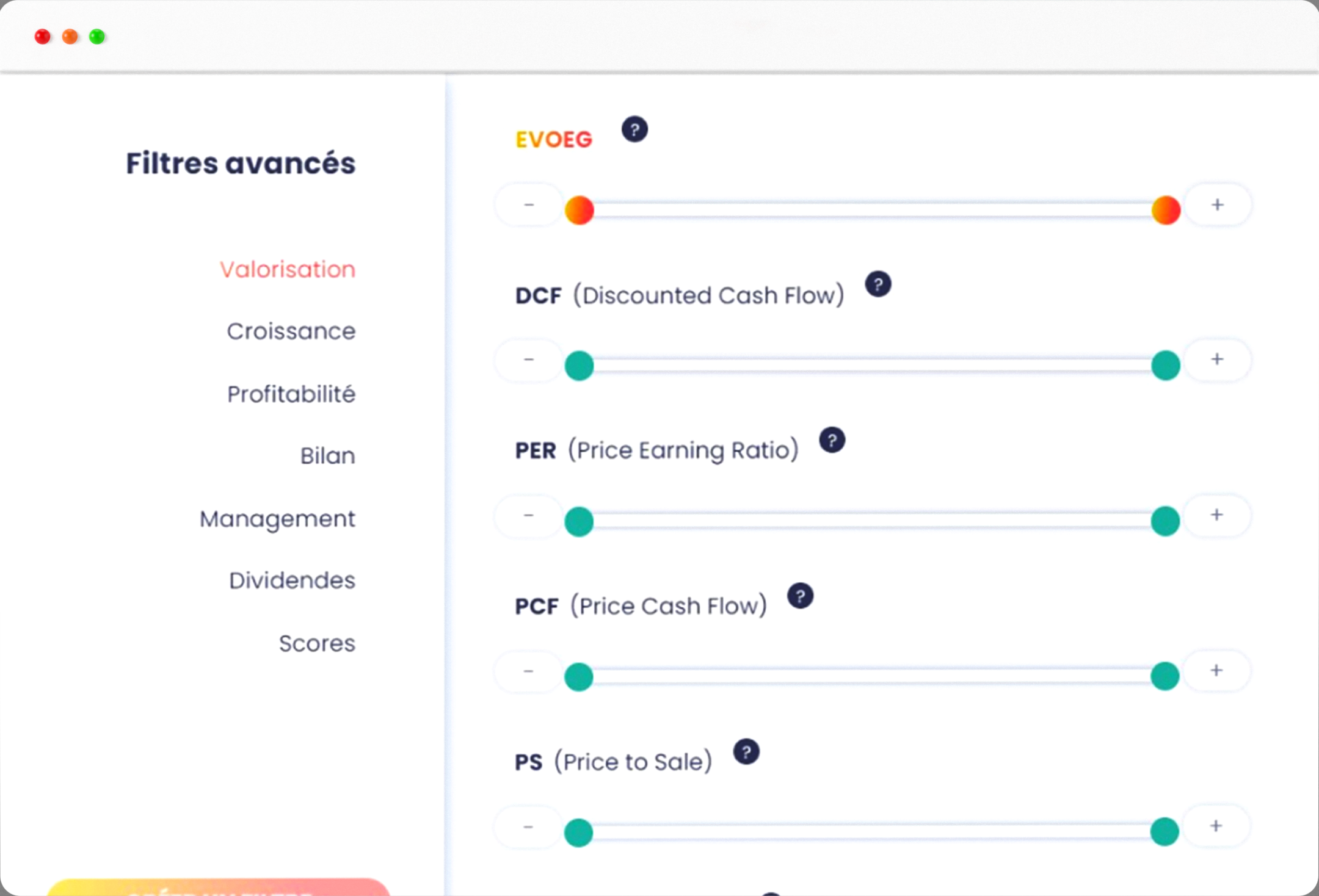Select the Valorisation filter category
Image resolution: width=1319 pixels, height=896 pixels.
point(288,269)
